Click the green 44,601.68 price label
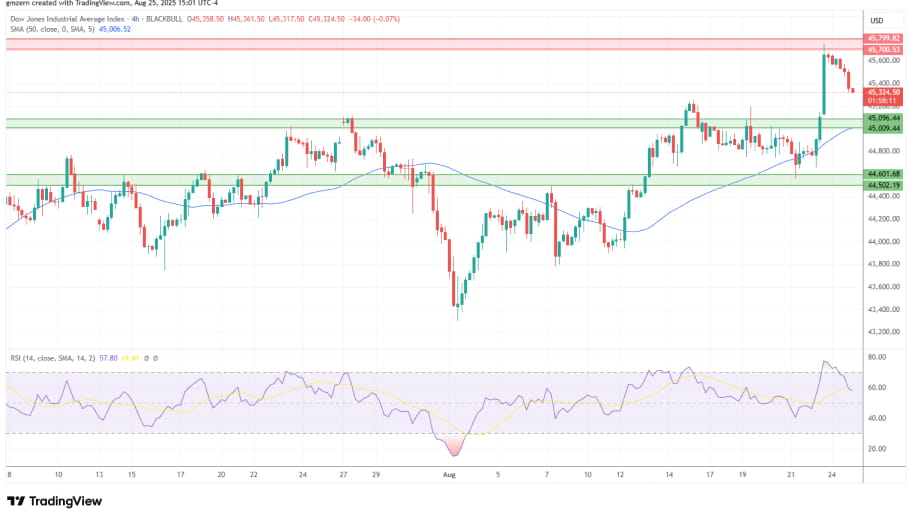The width and height of the screenshot is (912, 513). click(884, 174)
